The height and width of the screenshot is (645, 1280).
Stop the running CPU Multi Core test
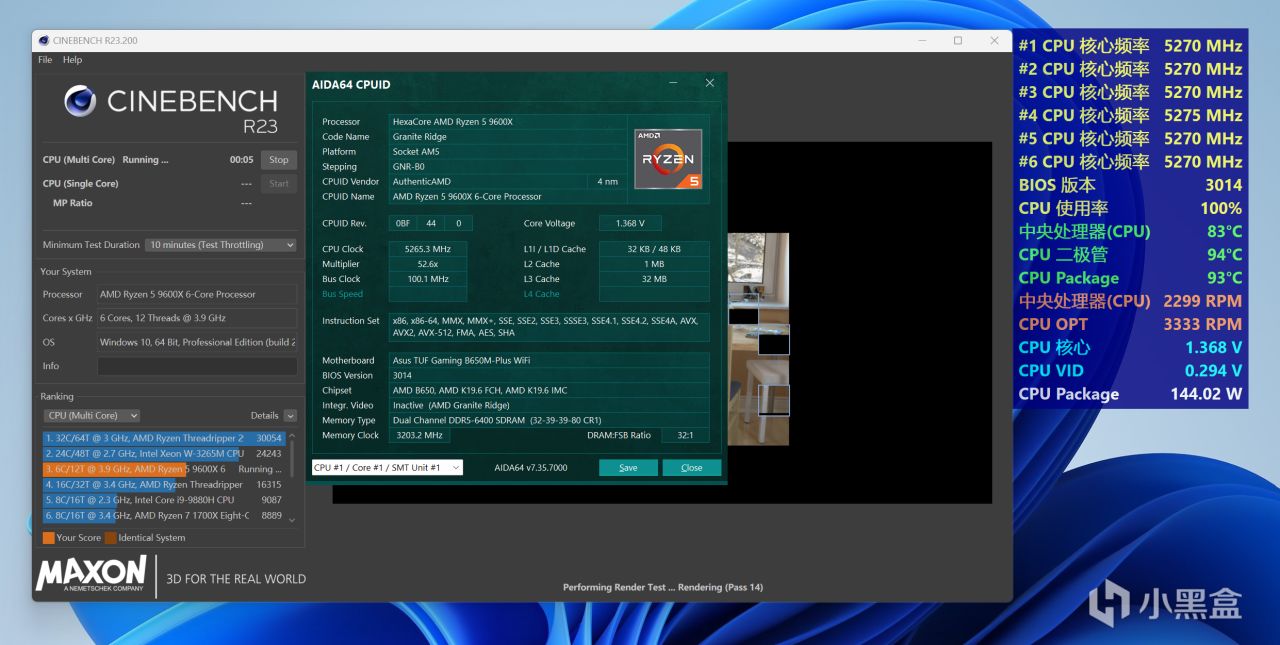pos(279,160)
